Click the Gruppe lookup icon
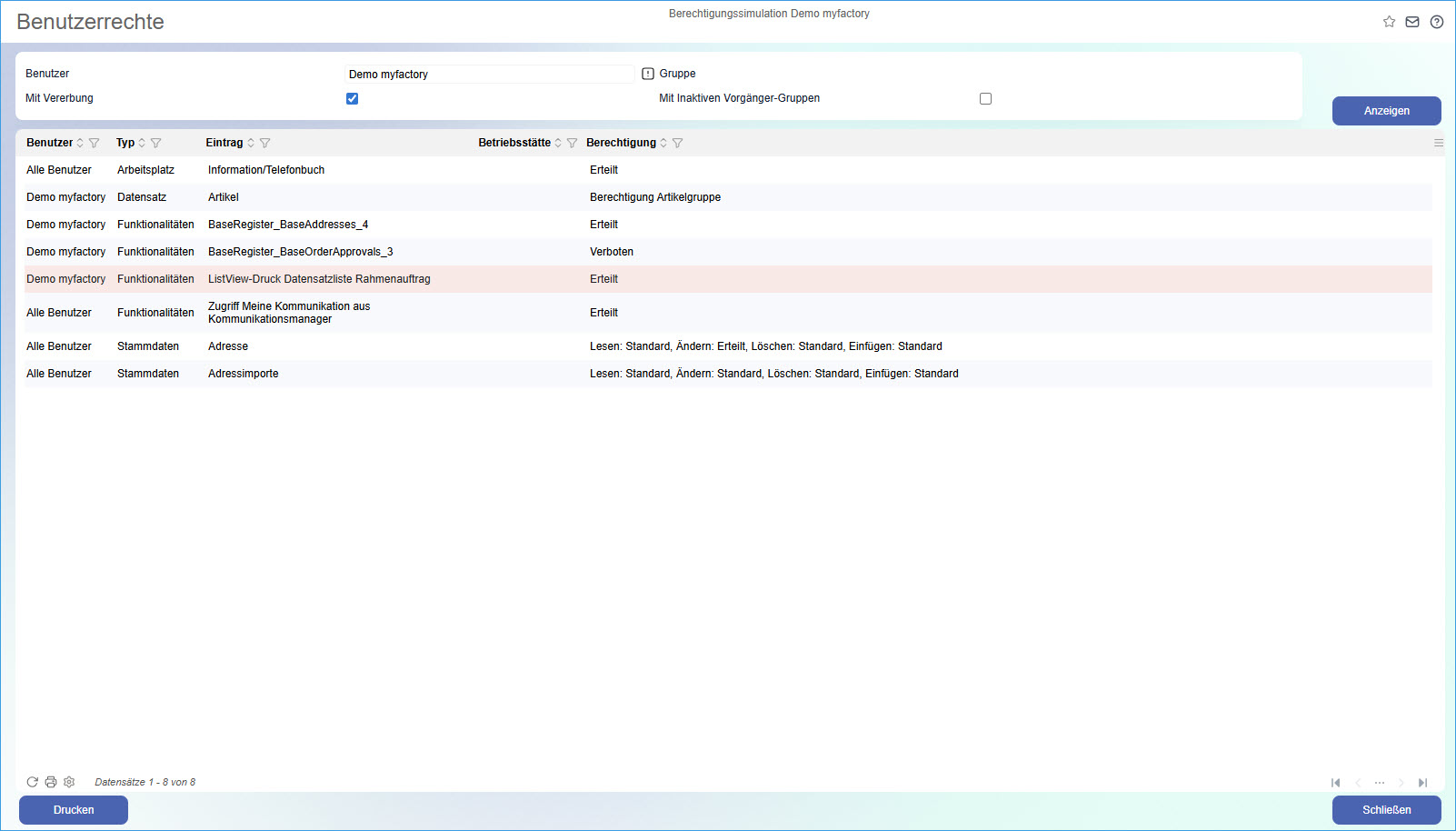Viewport: 1456px width, 831px height. pyautogui.click(x=648, y=74)
